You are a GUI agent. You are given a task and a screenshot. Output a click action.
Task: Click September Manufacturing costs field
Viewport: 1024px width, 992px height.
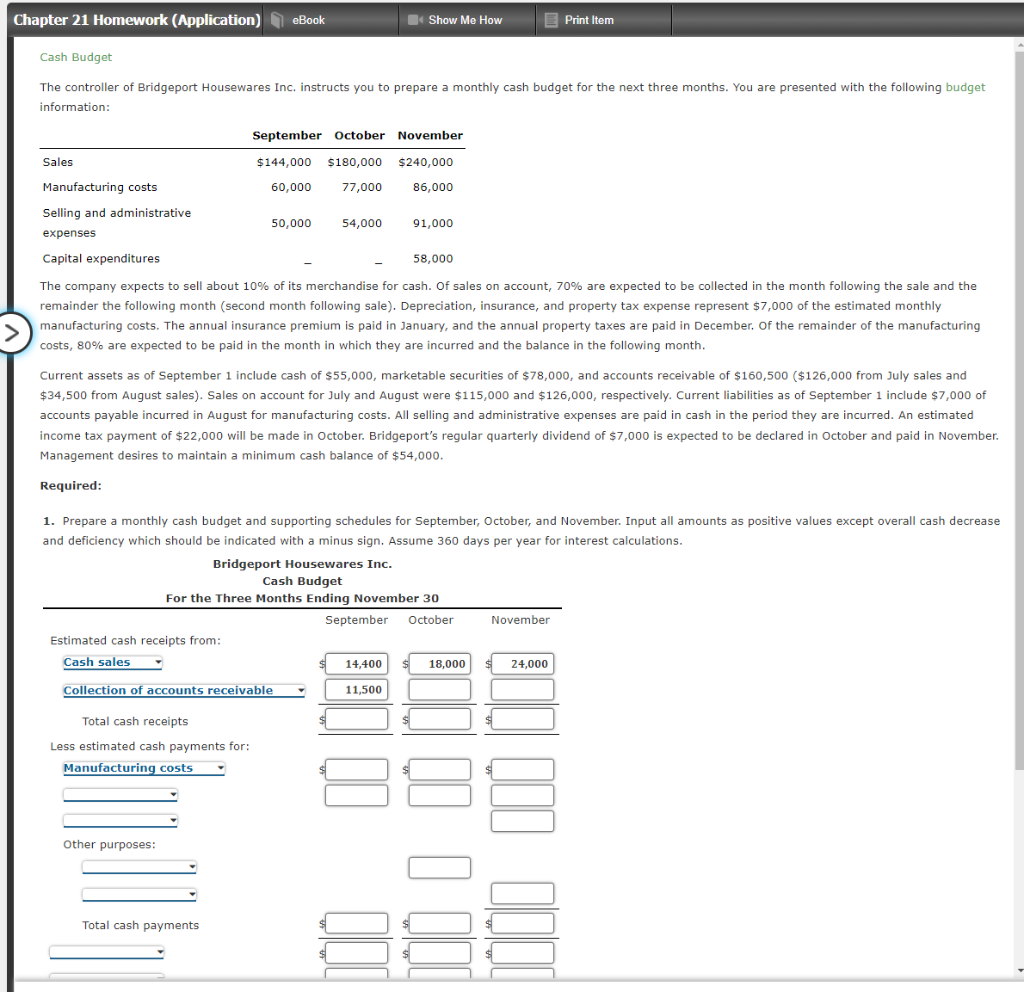[x=357, y=769]
